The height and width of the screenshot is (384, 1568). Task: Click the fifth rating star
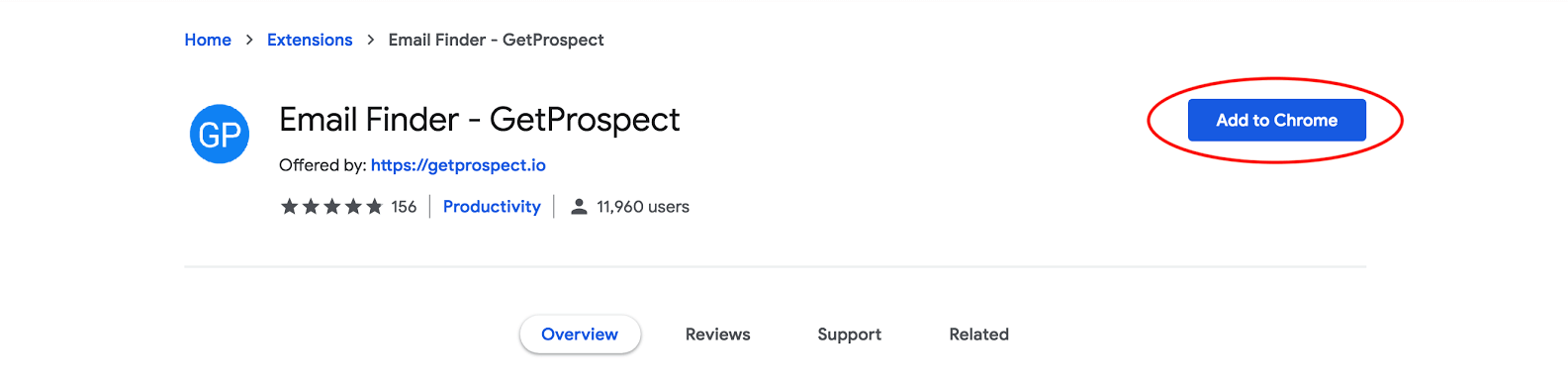point(374,206)
